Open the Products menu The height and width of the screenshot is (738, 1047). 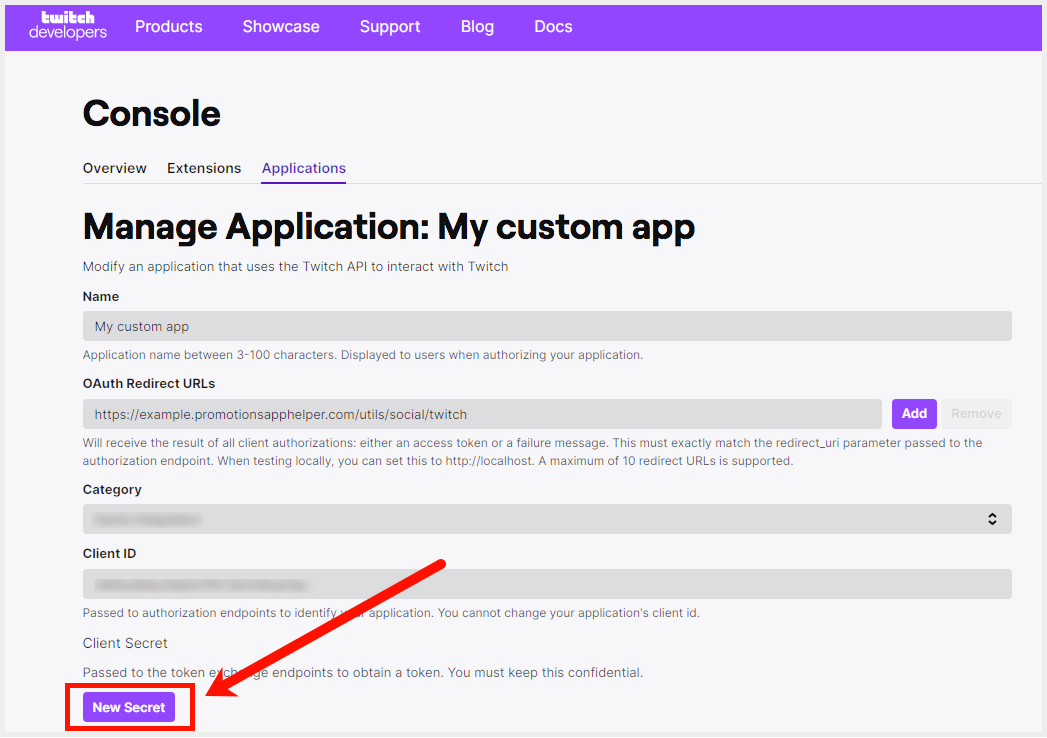tap(168, 27)
